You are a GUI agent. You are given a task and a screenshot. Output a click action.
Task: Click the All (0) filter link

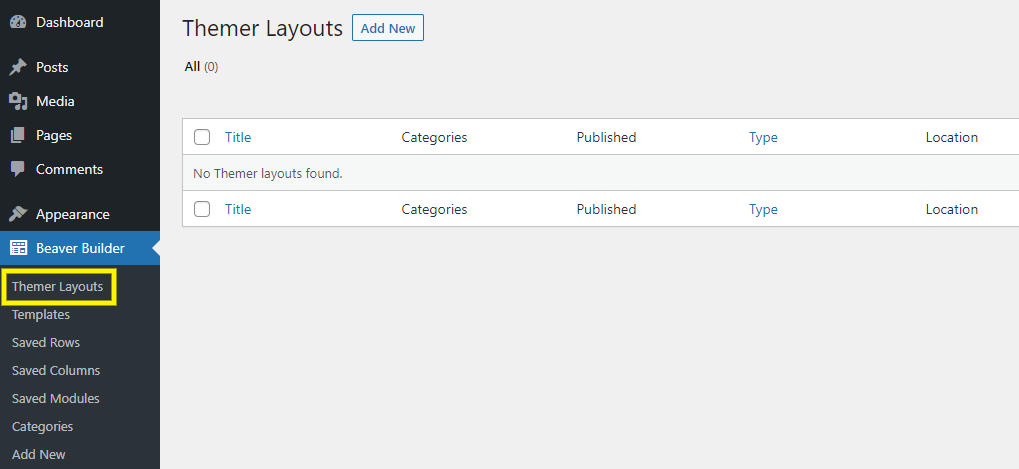coord(201,66)
